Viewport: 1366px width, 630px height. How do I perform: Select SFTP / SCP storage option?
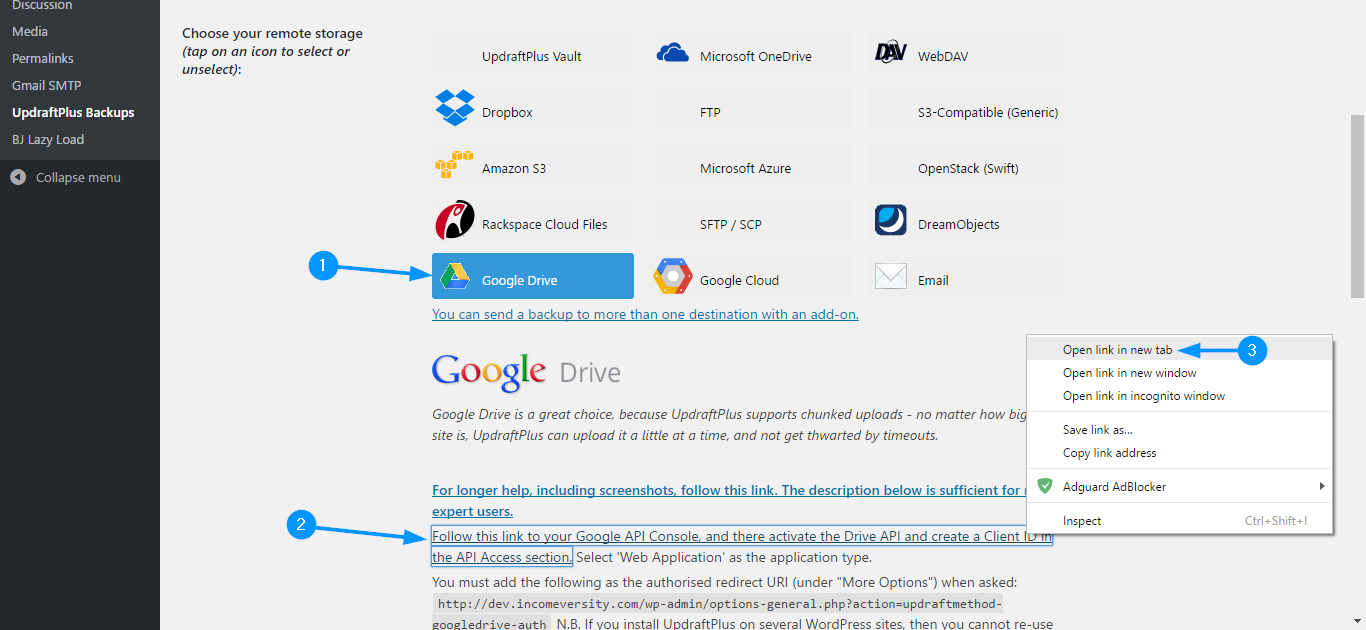click(x=751, y=220)
